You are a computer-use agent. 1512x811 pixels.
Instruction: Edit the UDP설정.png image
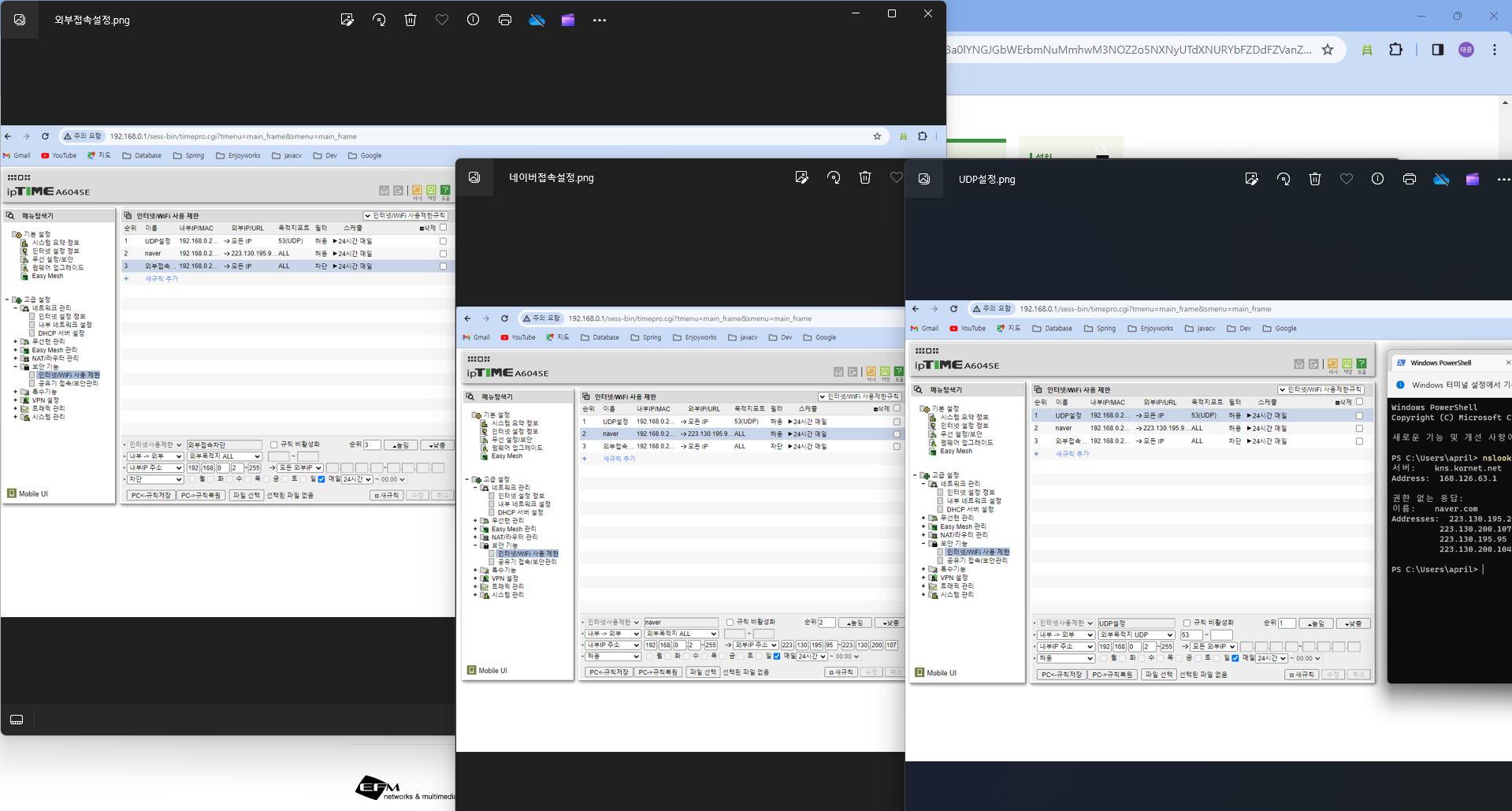click(1251, 179)
